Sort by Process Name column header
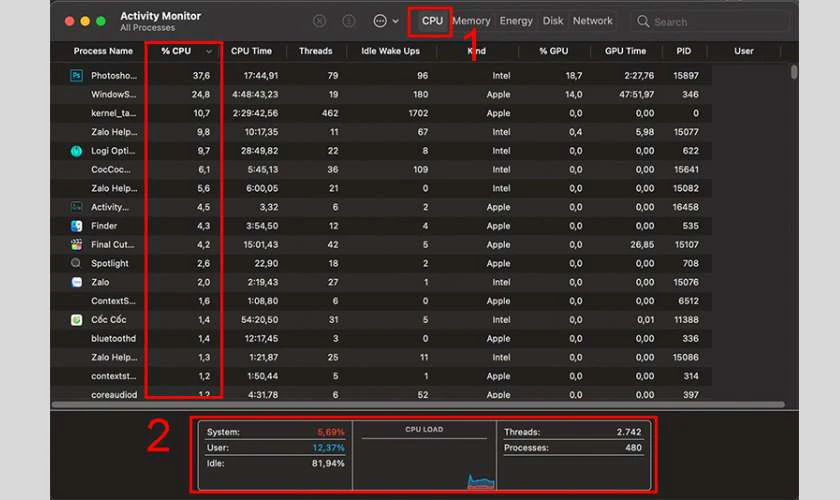 (103, 51)
